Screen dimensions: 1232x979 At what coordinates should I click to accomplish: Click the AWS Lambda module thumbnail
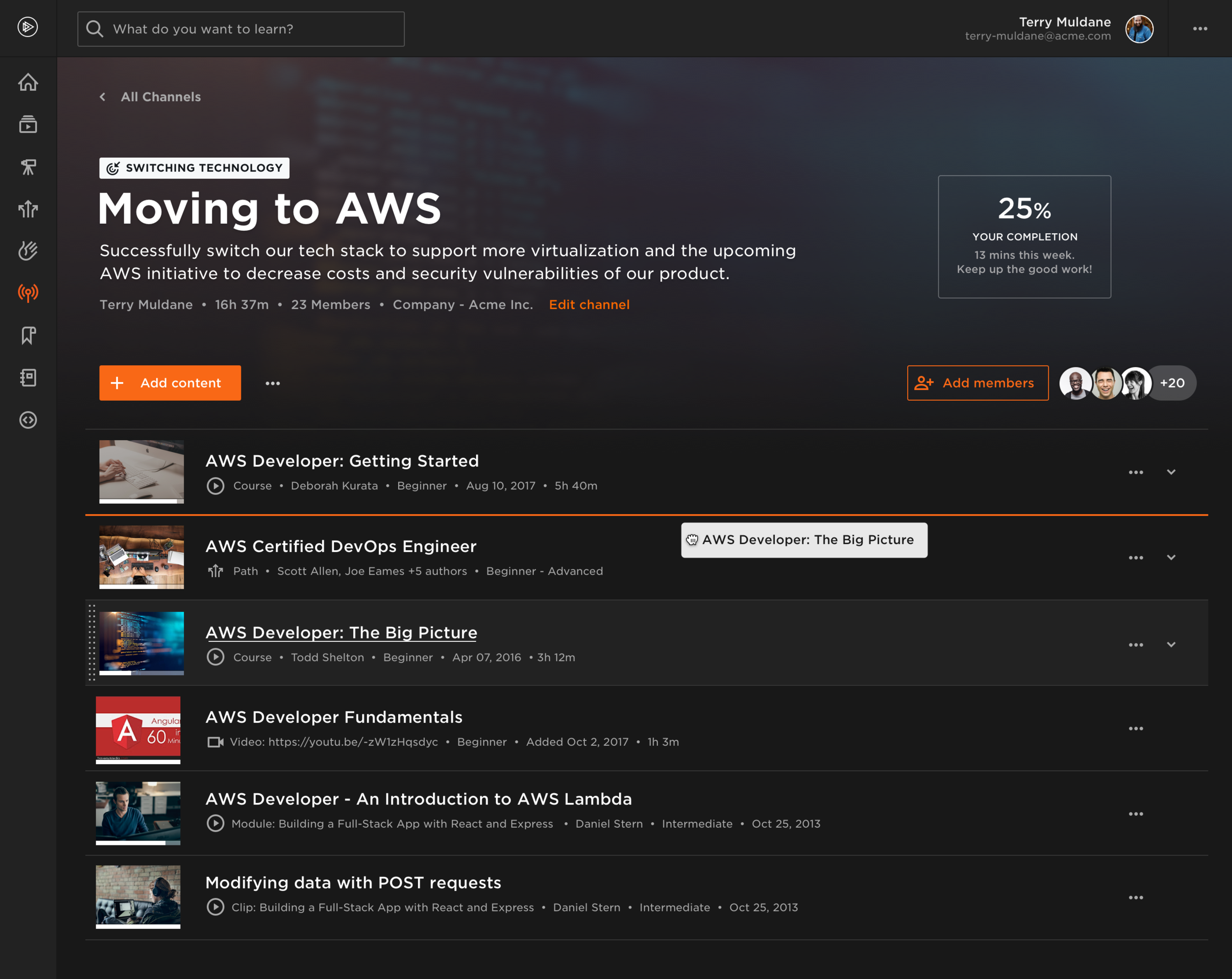[x=138, y=813]
